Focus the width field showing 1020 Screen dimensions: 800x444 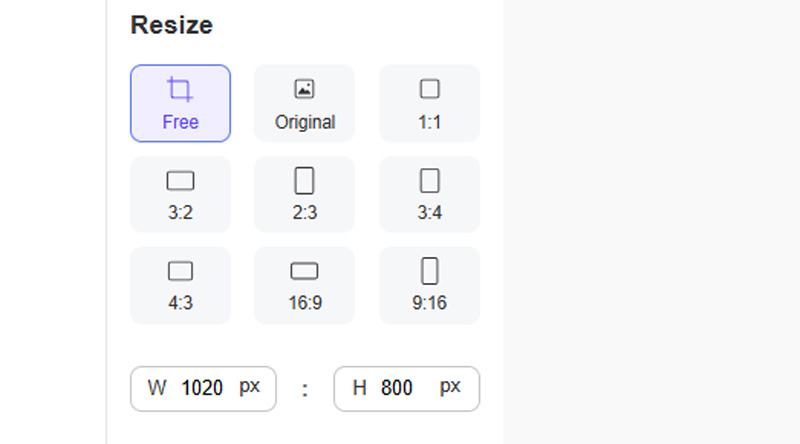point(204,389)
